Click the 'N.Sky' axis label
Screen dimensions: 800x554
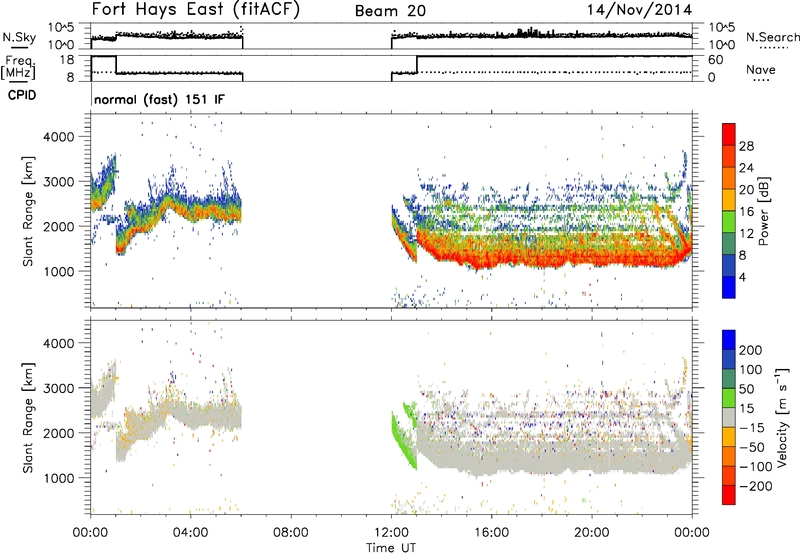click(19, 37)
